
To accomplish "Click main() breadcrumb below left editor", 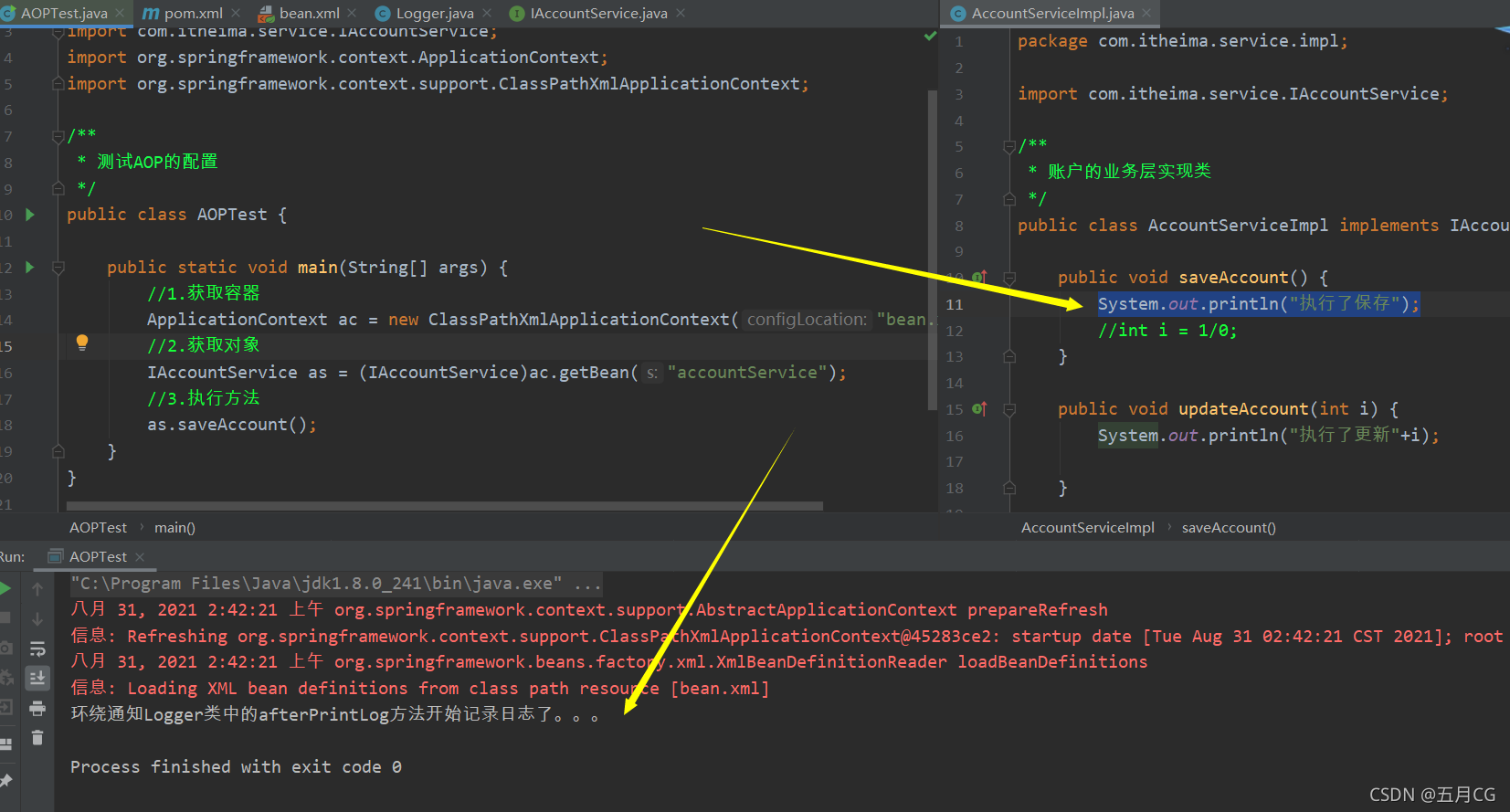I will click(x=174, y=528).
